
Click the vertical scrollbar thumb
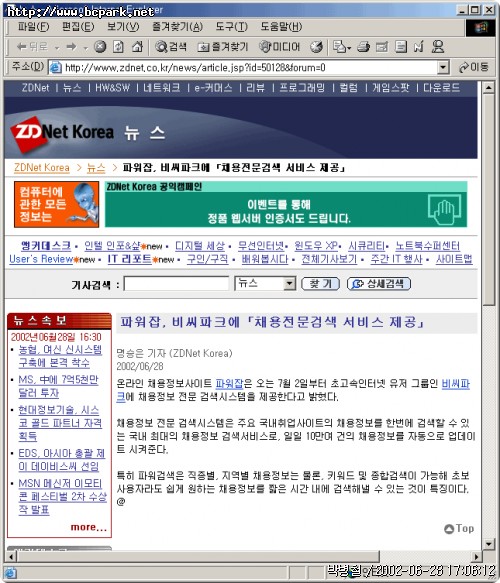pyautogui.click(x=489, y=200)
